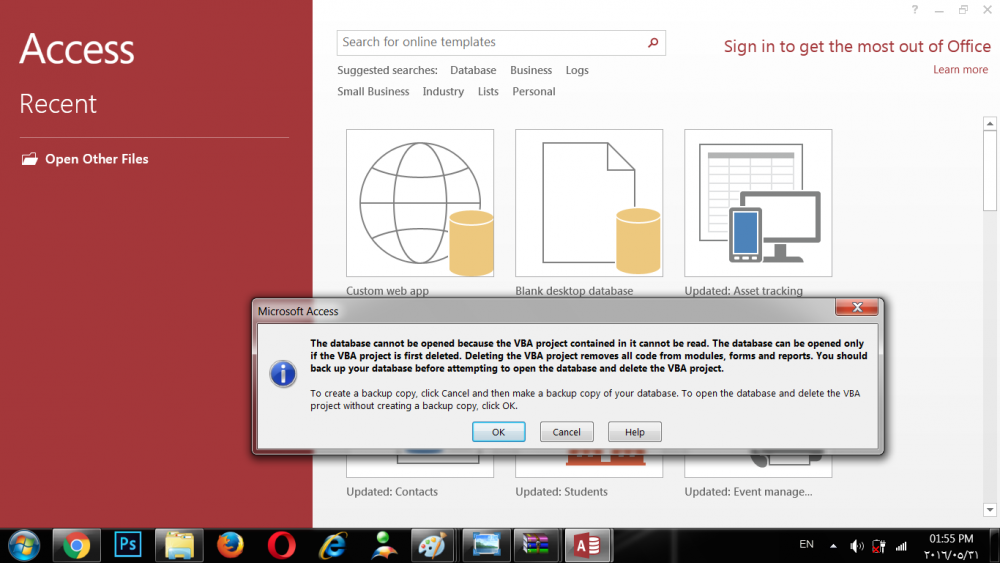Viewport: 1000px width, 563px height.
Task: Click the EN language indicator
Action: coord(806,545)
